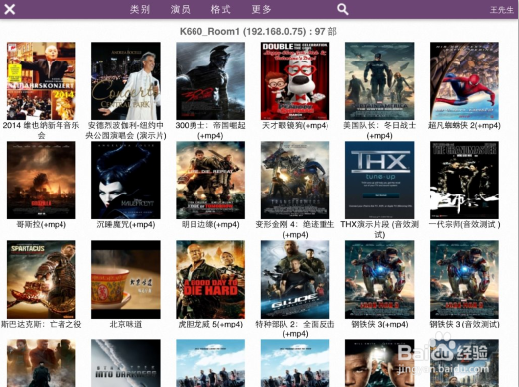This screenshot has width=519, height=387.
Task: Open the Edge of Tomorrow poster
Action: (210, 180)
